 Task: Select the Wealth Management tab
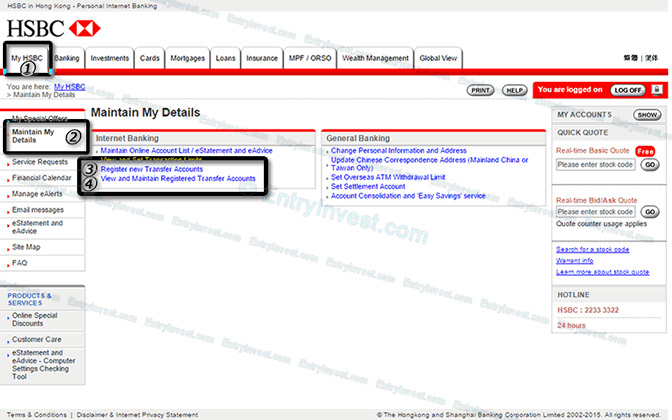(375, 58)
